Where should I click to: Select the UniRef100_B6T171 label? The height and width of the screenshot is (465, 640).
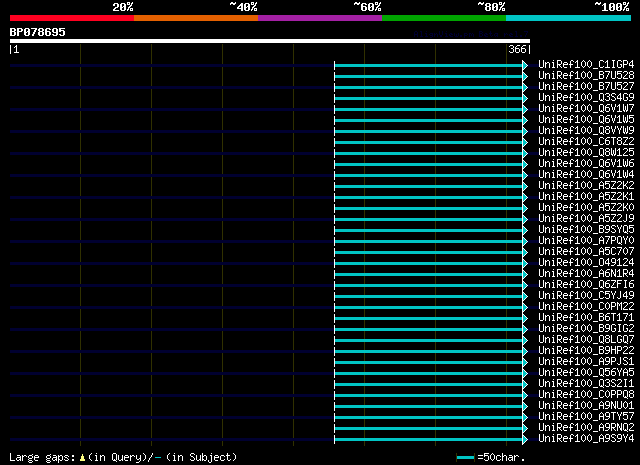(x=586, y=318)
